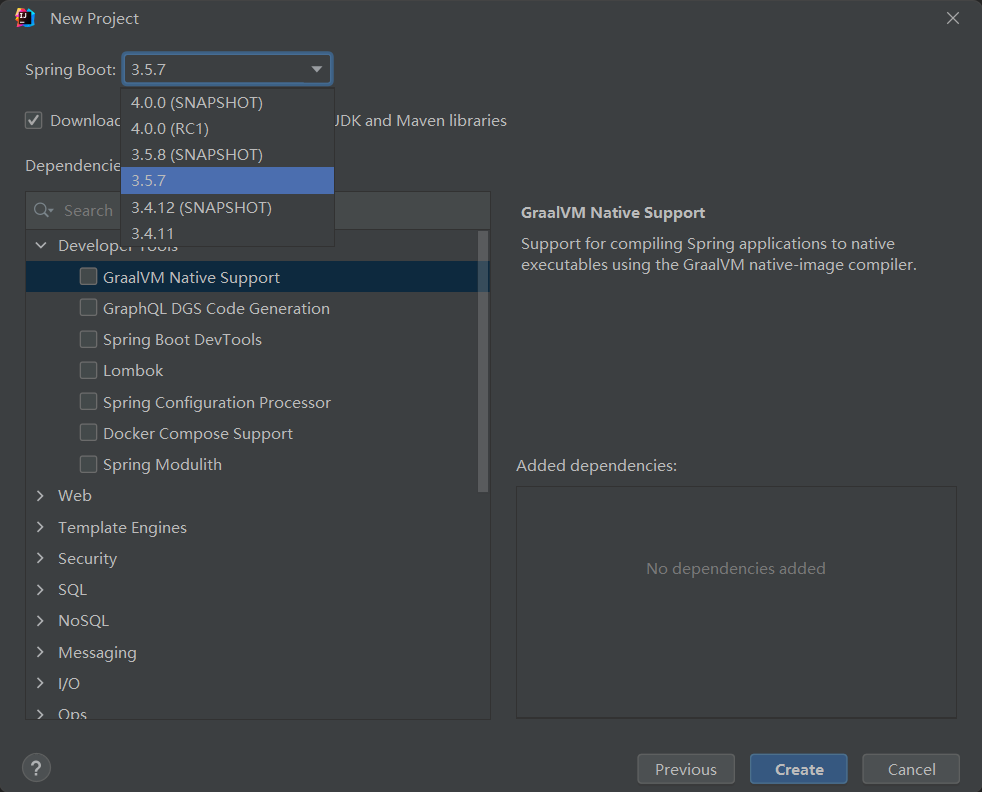
Task: Click the 'No dependencies added' placeholder text
Action: pyautogui.click(x=736, y=568)
